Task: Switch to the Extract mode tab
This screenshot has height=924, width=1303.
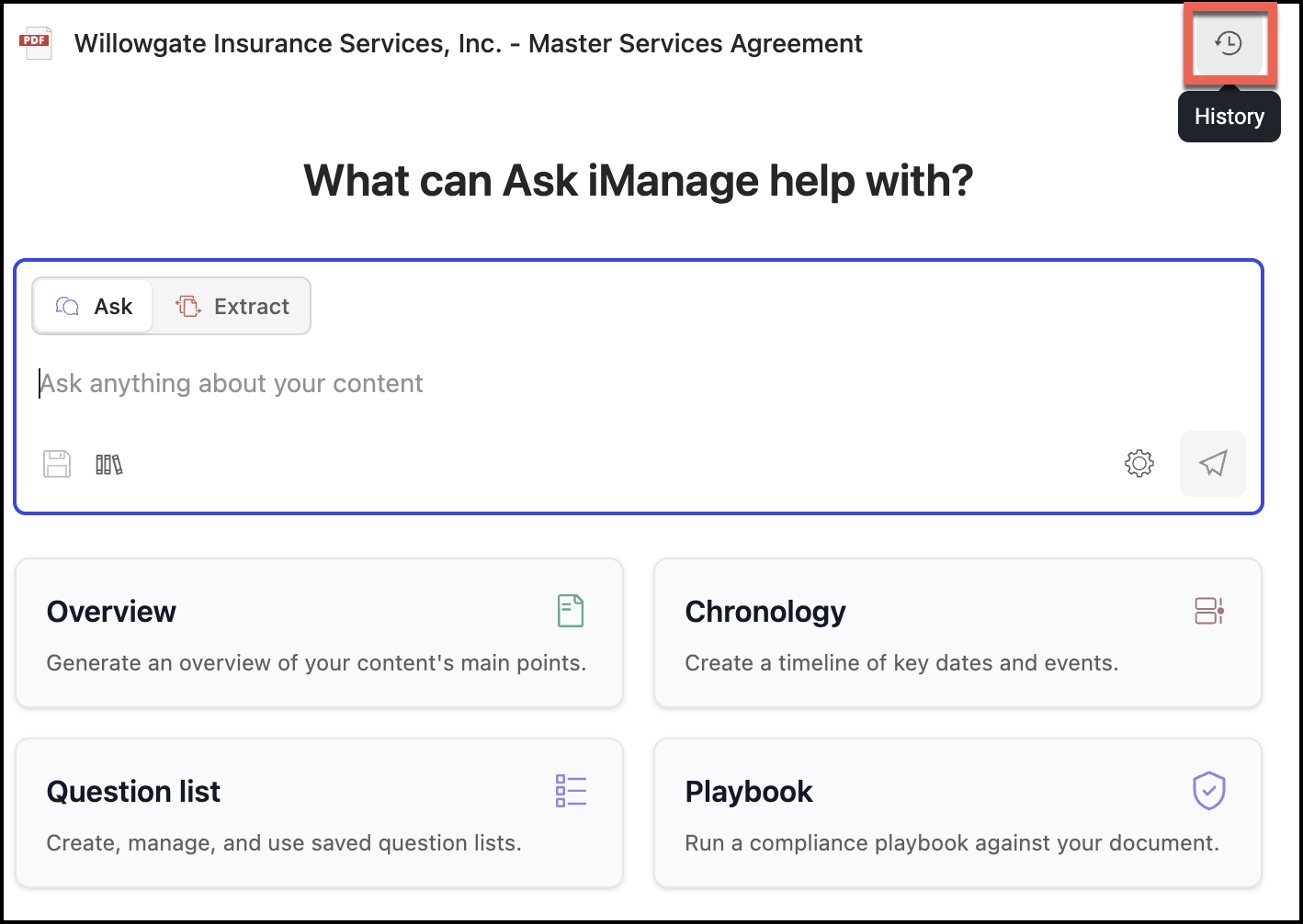Action: click(x=232, y=307)
